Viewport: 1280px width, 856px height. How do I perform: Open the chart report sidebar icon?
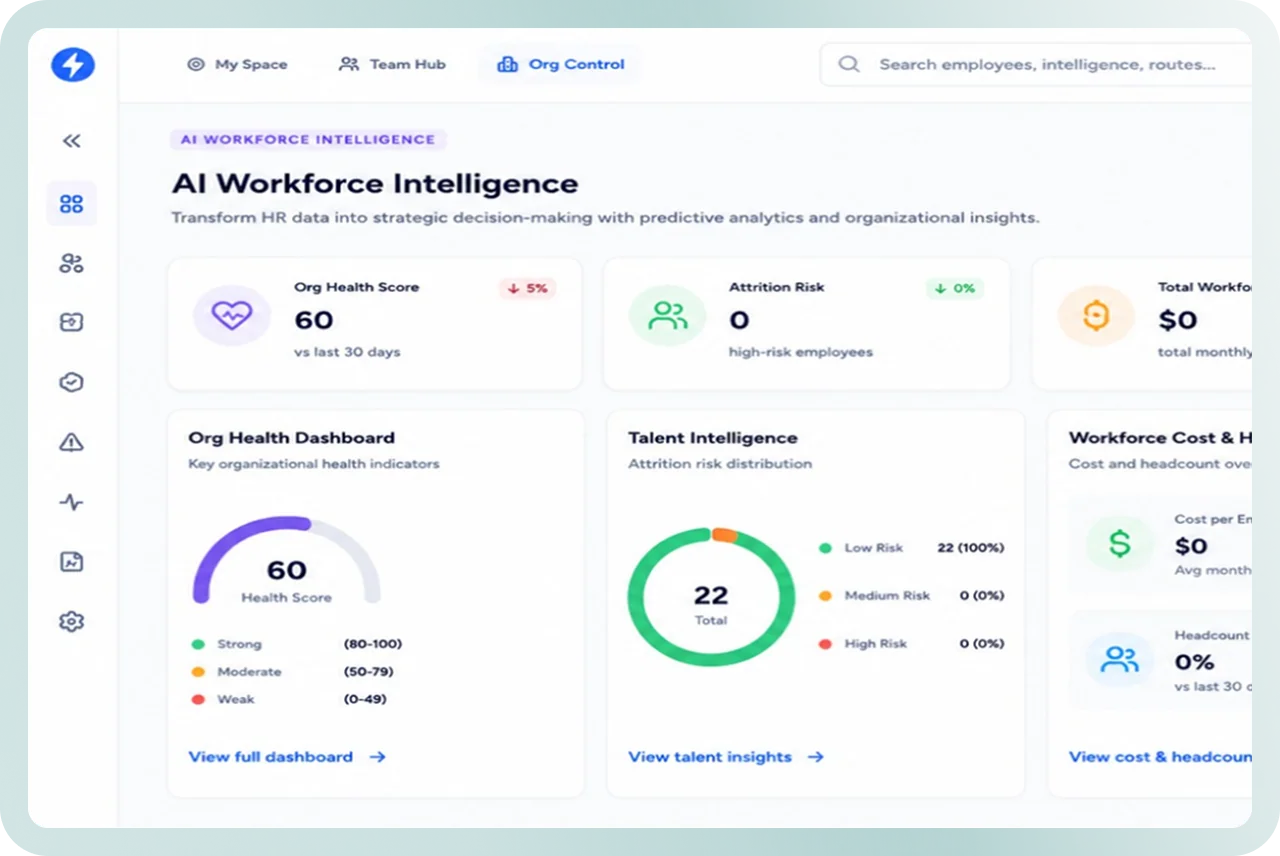pos(71,561)
